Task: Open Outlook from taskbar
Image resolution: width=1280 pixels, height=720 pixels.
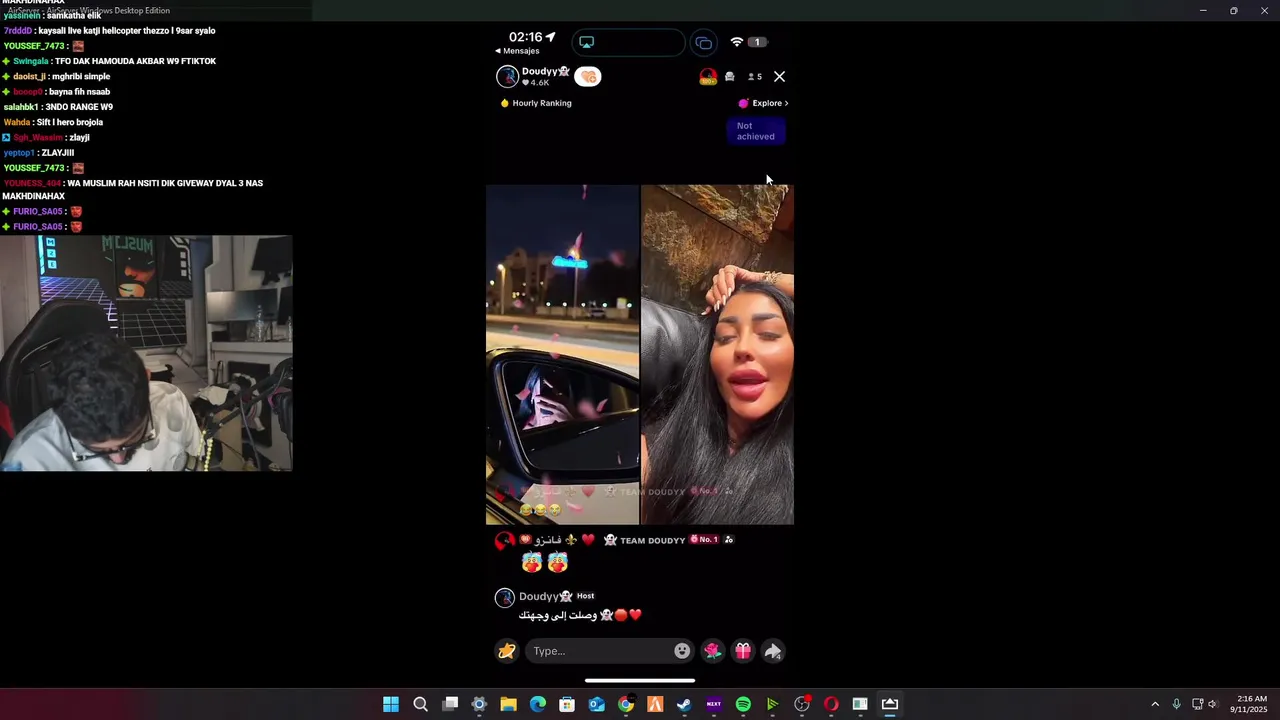Action: point(596,704)
